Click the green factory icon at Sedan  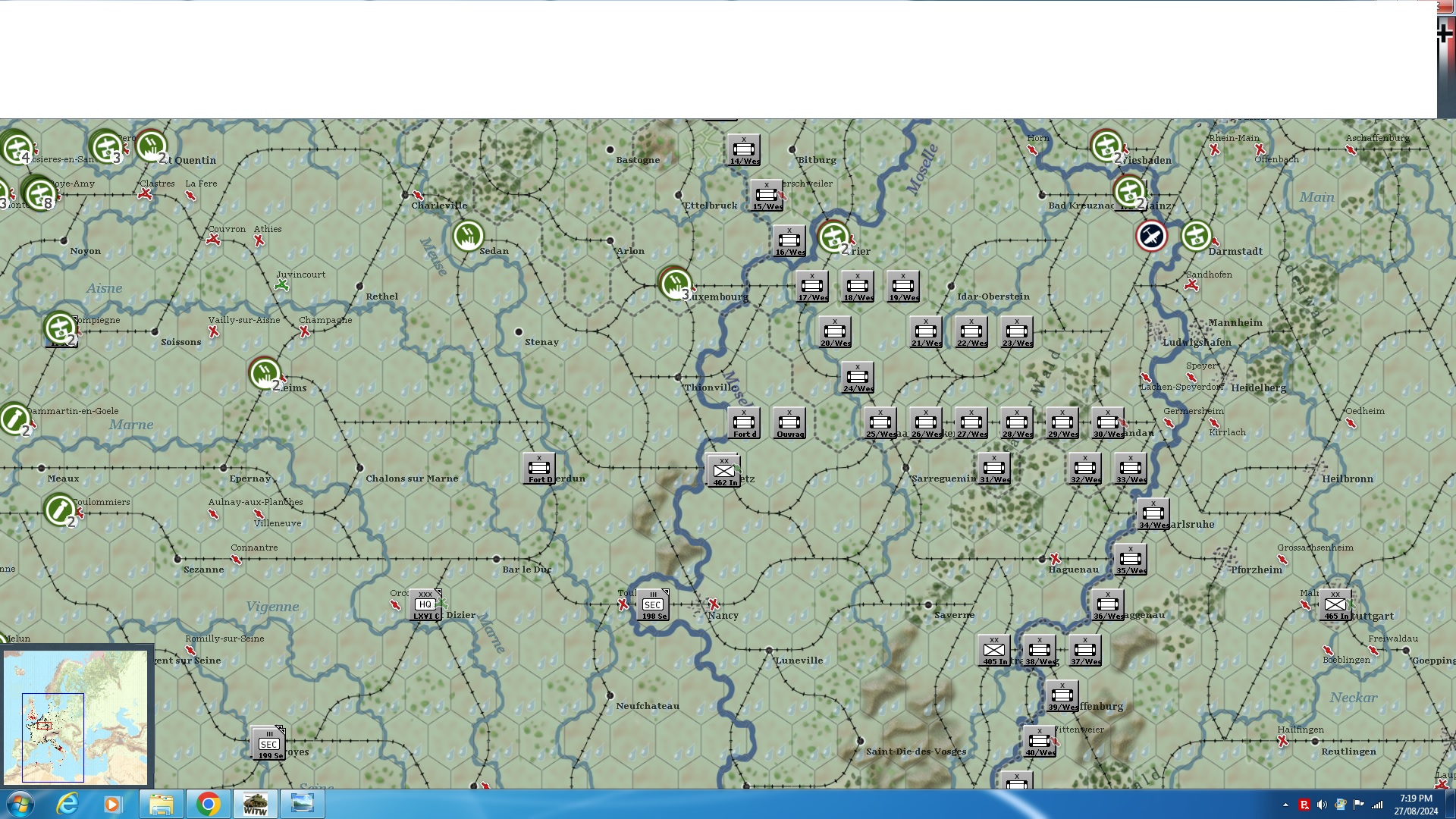[468, 236]
